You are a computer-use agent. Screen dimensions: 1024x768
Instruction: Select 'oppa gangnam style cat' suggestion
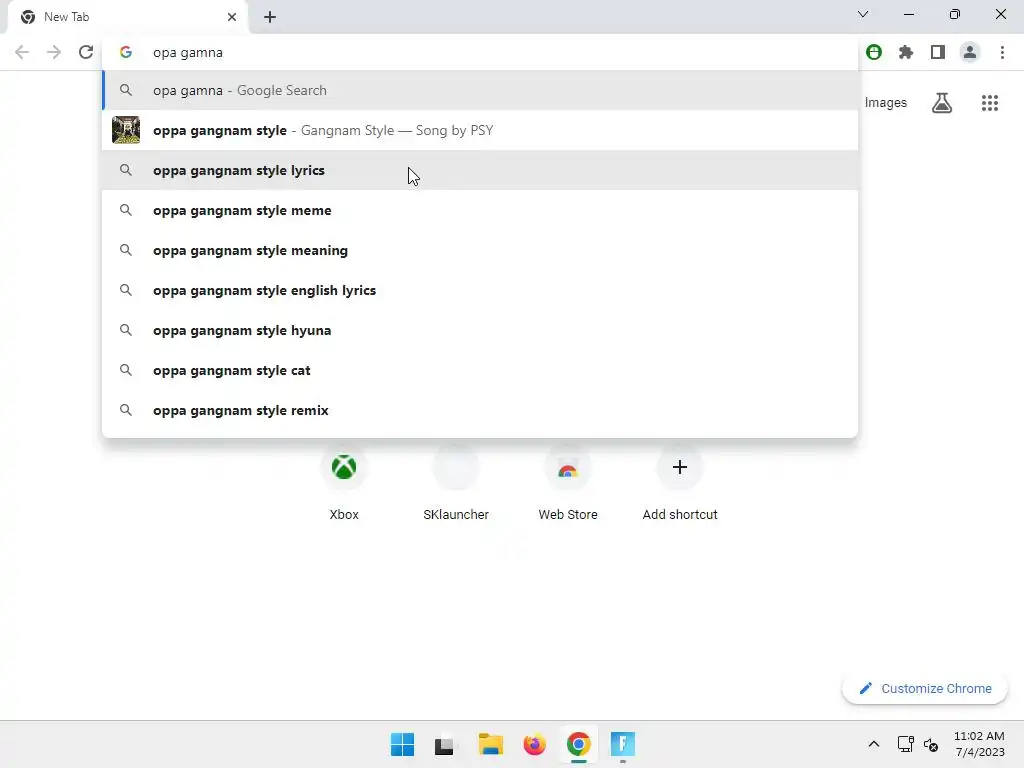(480, 370)
